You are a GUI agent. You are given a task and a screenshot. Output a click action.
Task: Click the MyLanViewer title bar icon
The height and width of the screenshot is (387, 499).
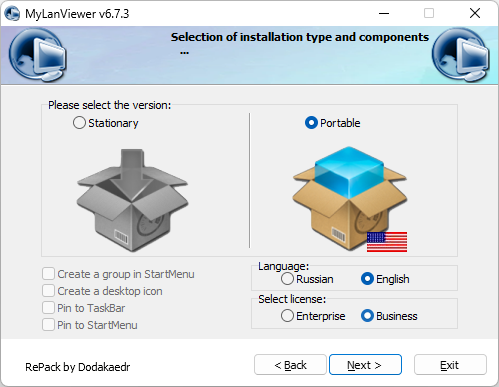(12, 14)
